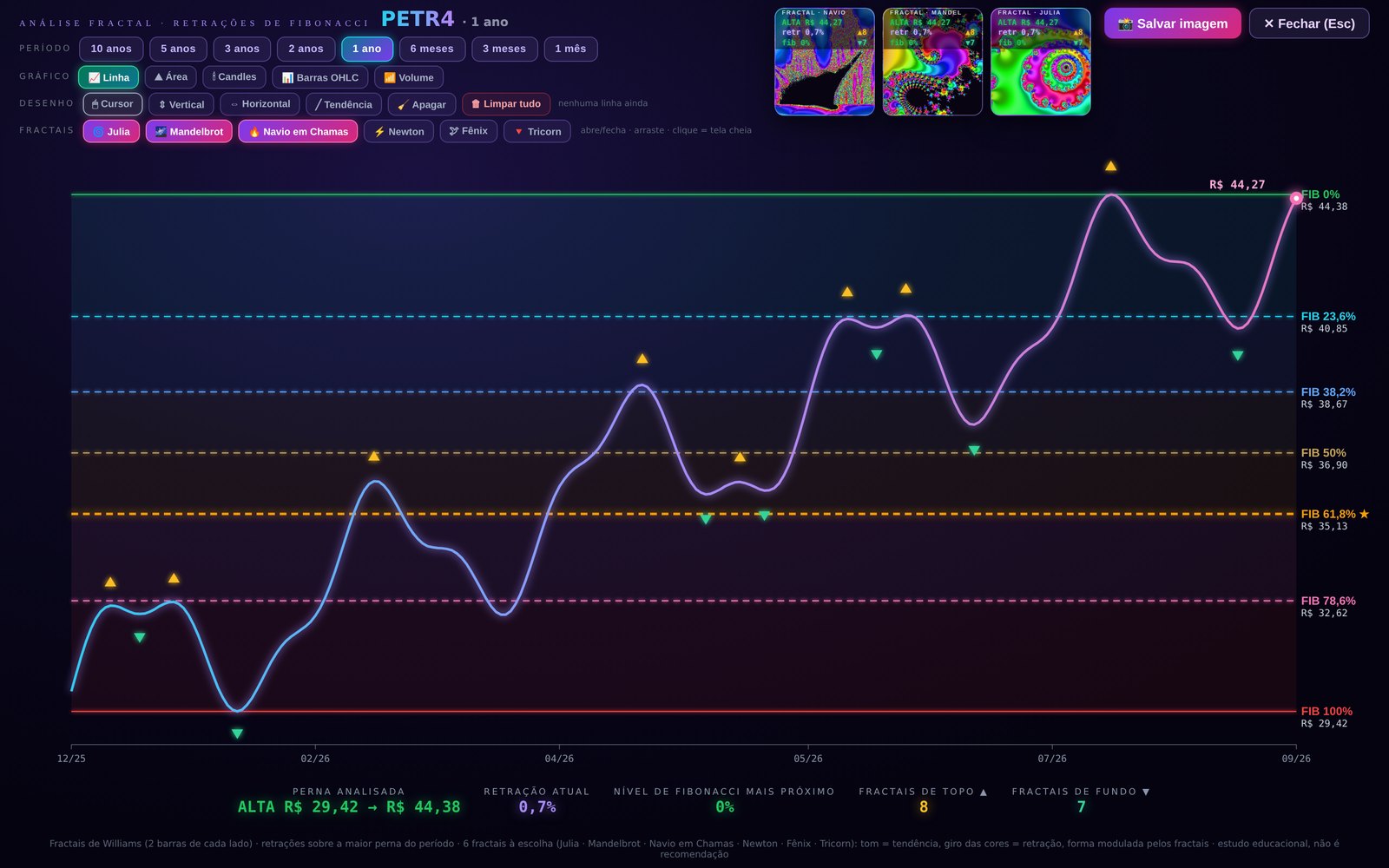The image size is (1389, 868).
Task: Click the R$ 29,42 price under FIB 100%
Action: click(x=1324, y=723)
